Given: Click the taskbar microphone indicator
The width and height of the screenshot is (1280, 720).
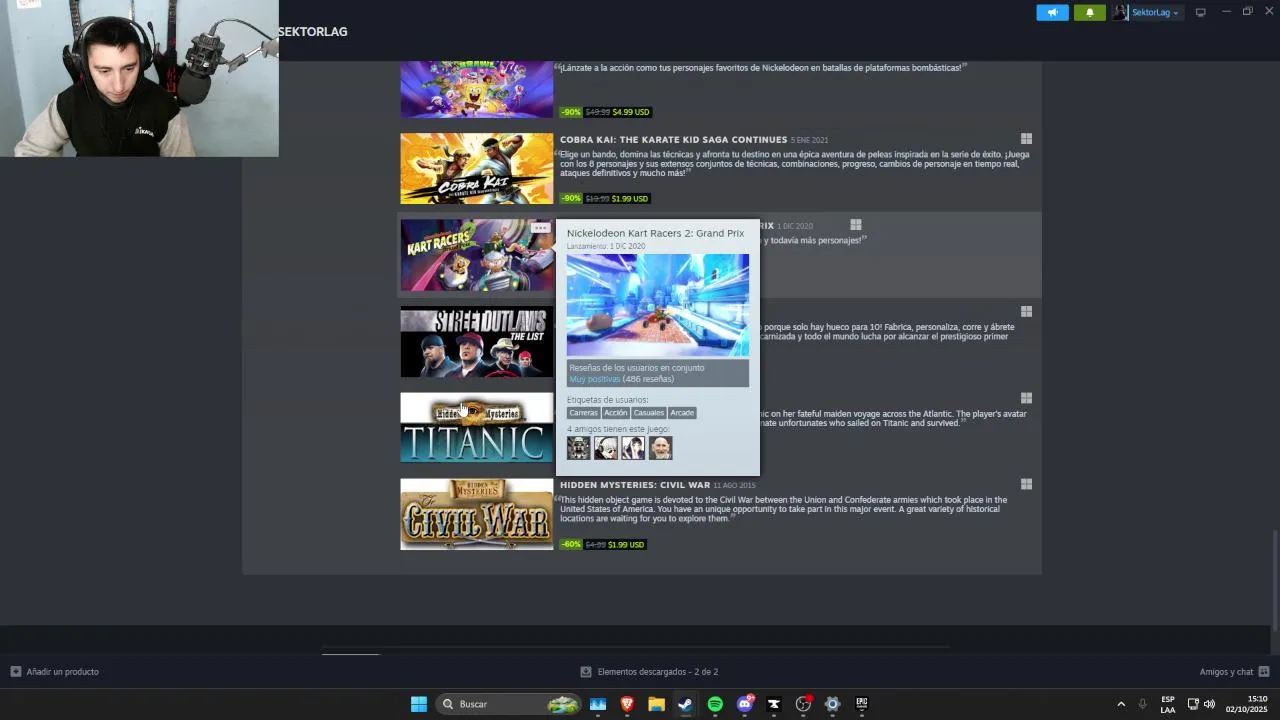Looking at the screenshot, I should [x=1142, y=704].
